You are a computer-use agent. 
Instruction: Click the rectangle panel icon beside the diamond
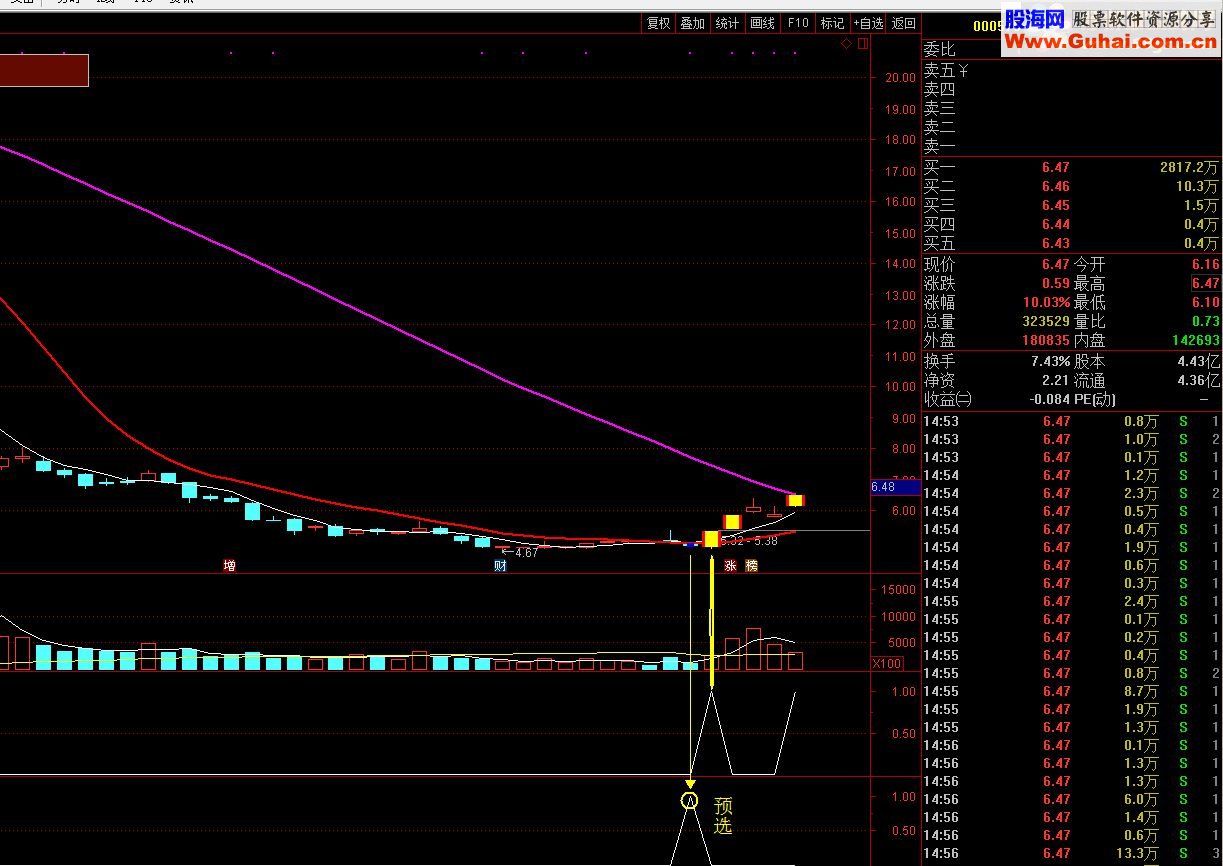(863, 44)
